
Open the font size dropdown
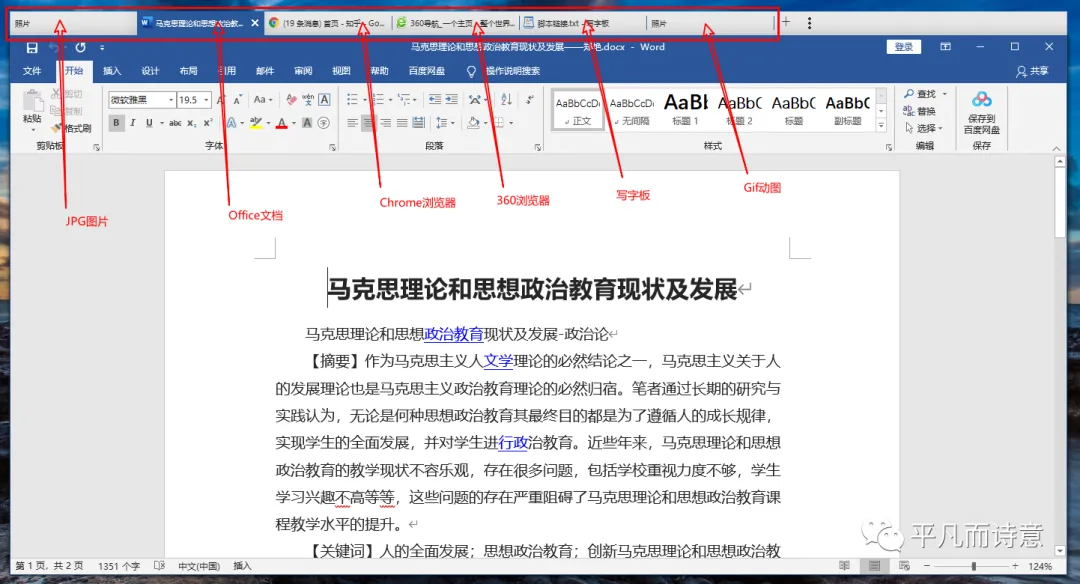pos(206,99)
